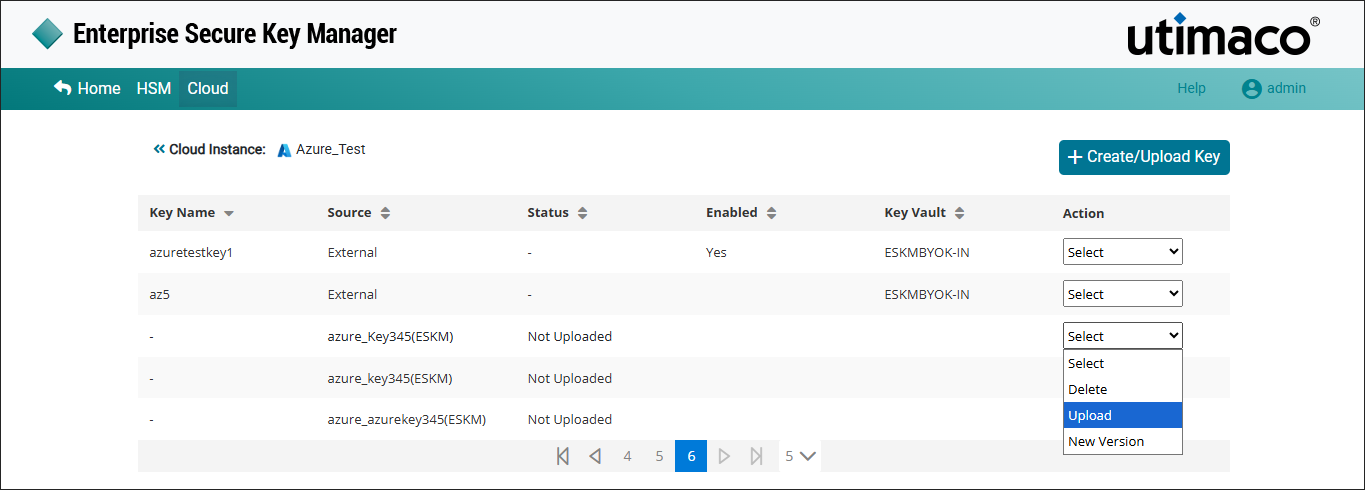Go to page 4
Screen dimensions: 1365x490
[627, 456]
